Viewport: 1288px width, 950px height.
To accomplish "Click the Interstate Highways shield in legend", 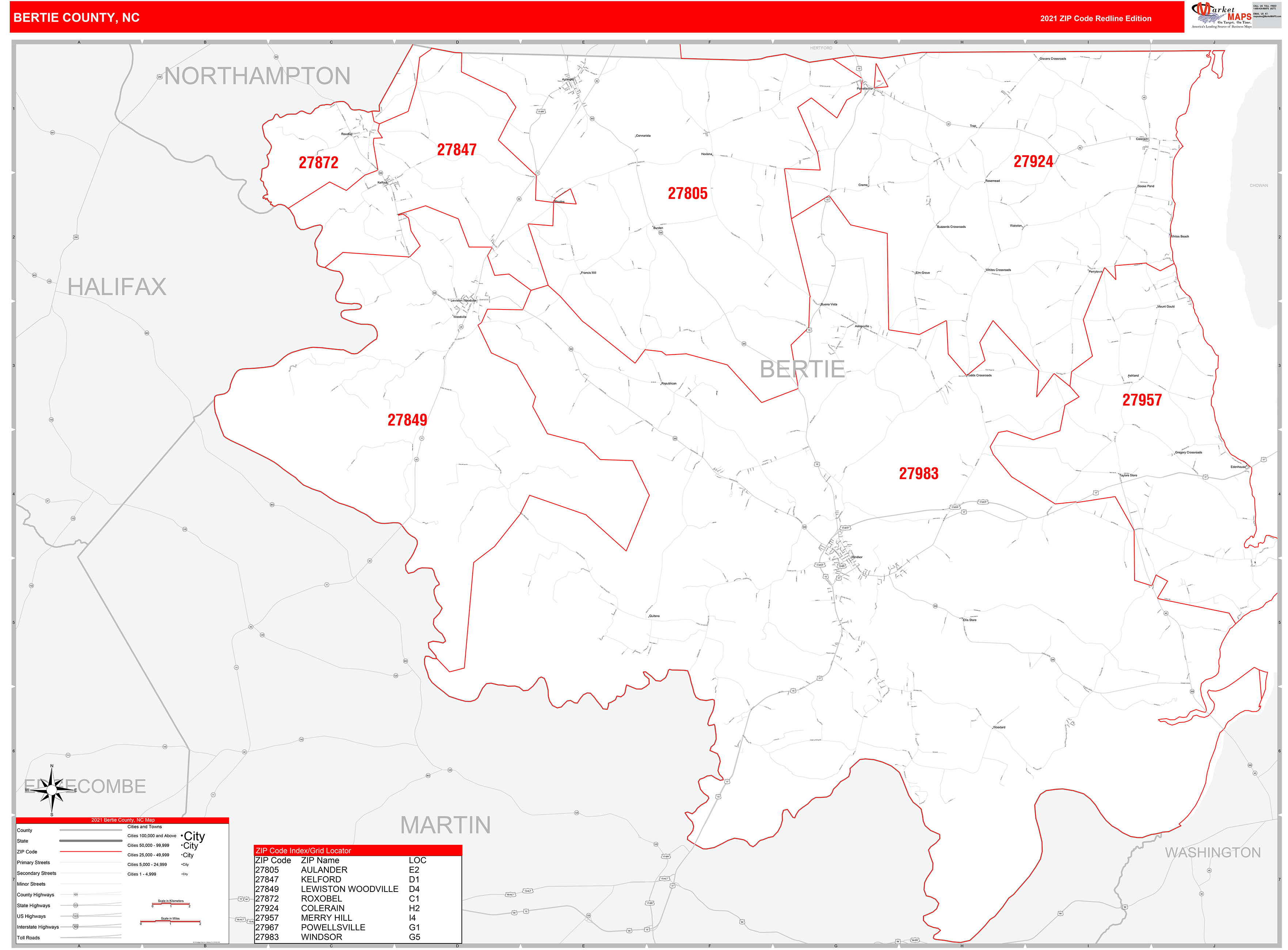I will (x=75, y=926).
